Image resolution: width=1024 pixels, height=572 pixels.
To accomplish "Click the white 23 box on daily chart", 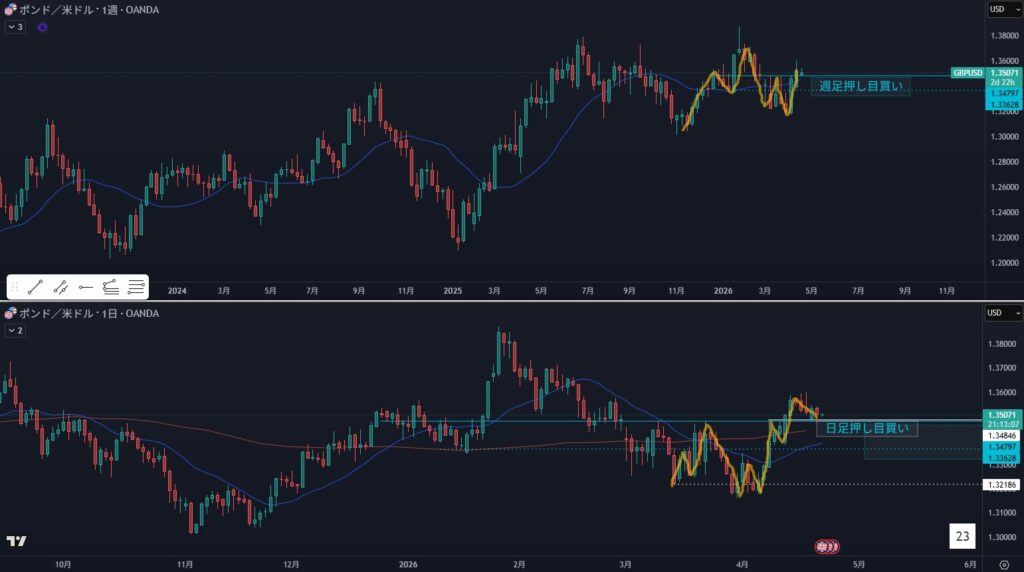I will pos(962,537).
